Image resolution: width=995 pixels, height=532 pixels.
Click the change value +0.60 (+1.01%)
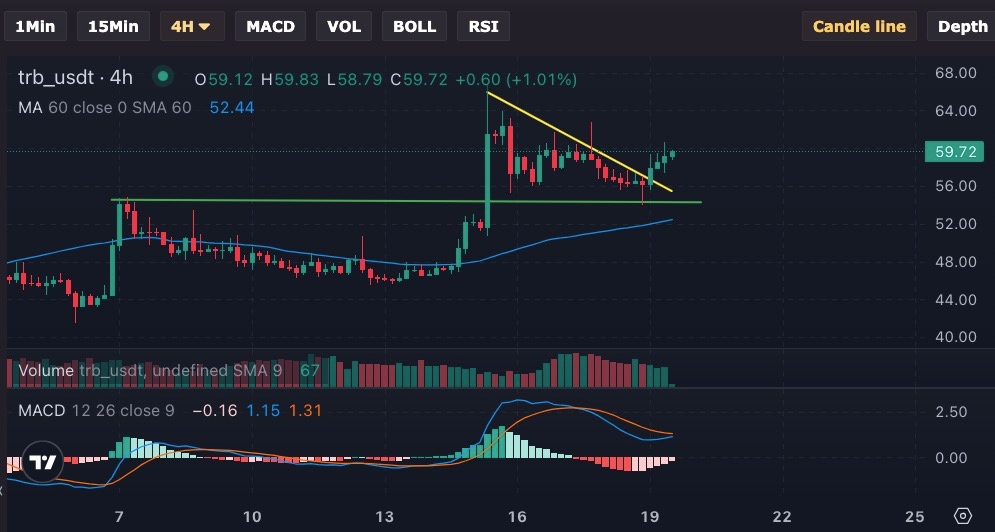point(517,80)
